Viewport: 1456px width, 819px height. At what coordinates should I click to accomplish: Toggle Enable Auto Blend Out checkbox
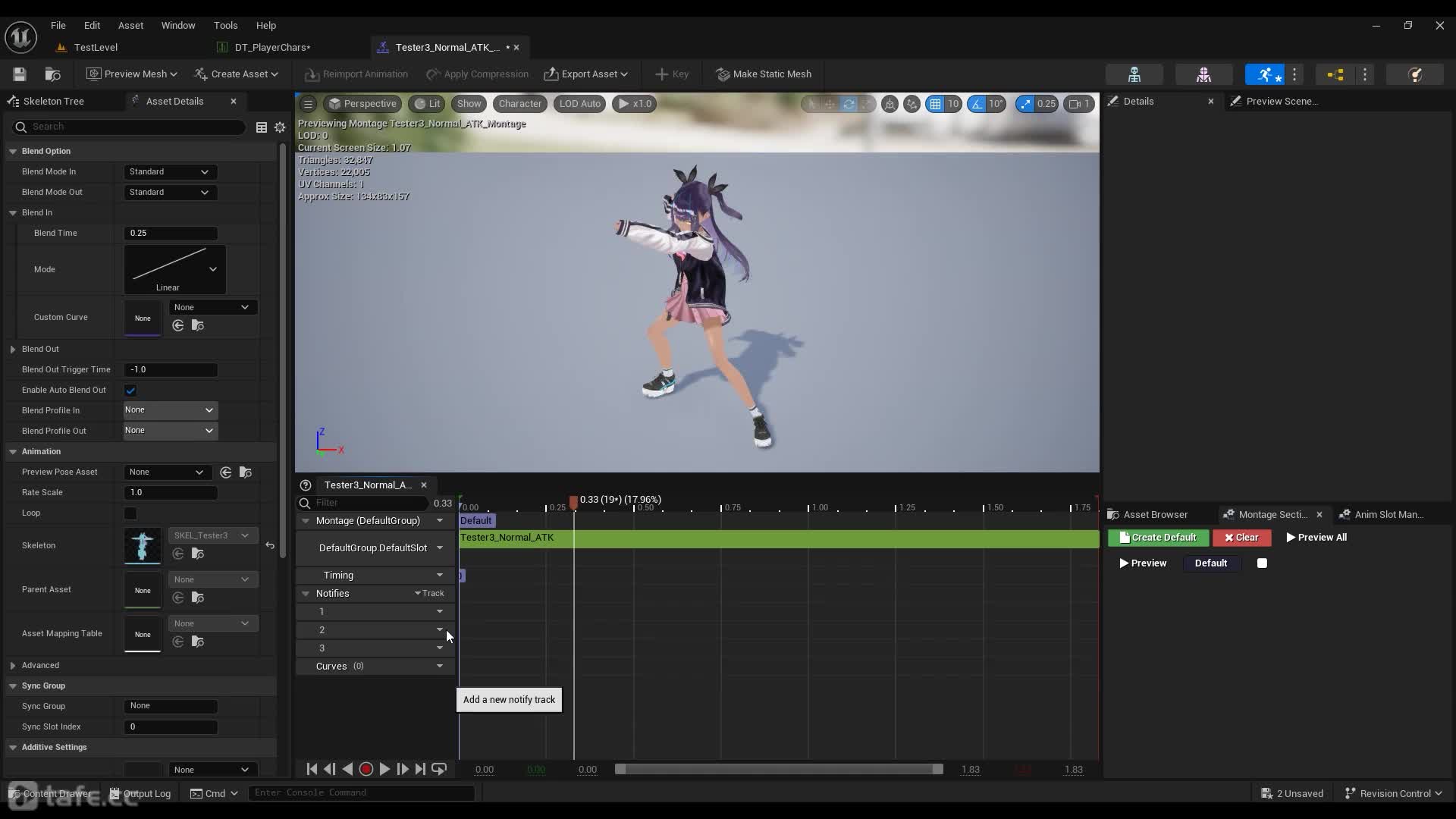pyautogui.click(x=130, y=391)
